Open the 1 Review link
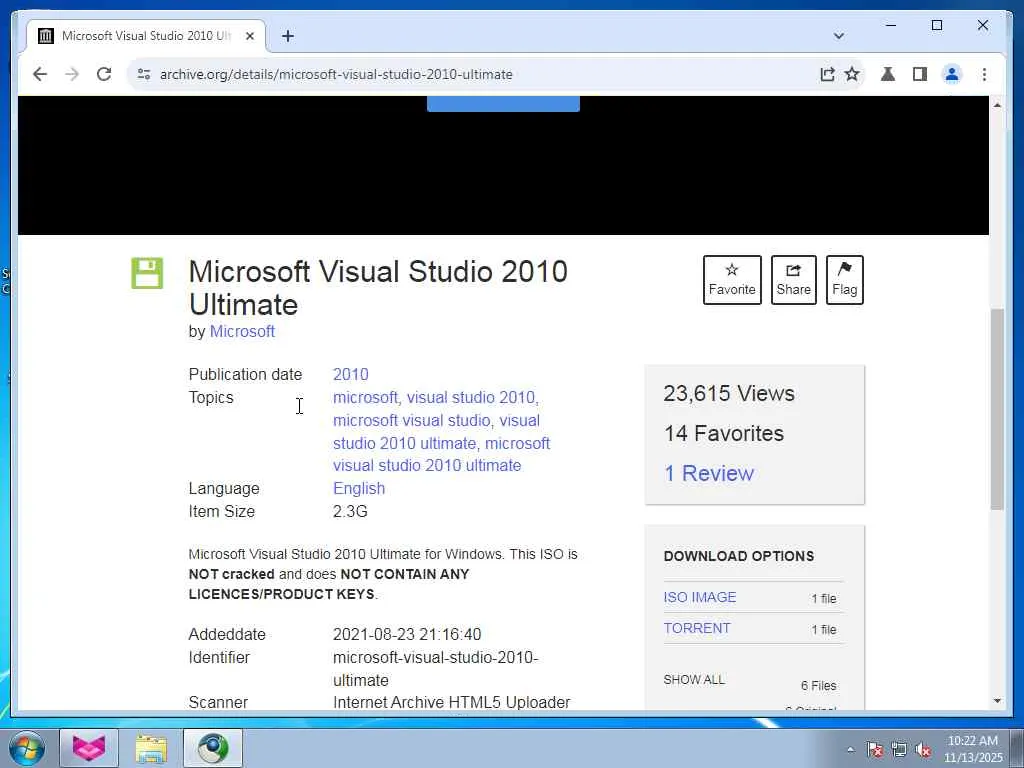 [x=709, y=473]
